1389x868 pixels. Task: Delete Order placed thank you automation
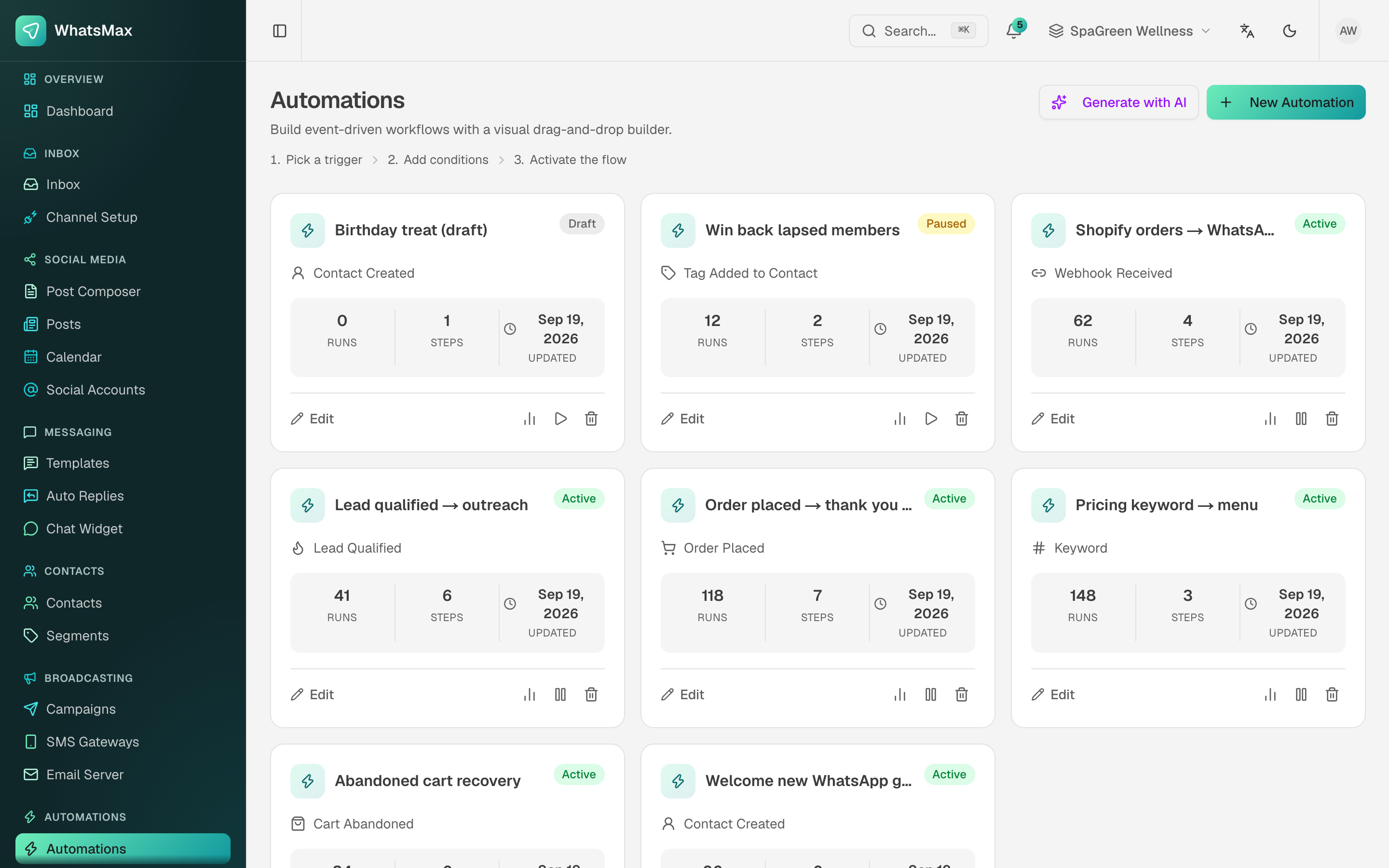coord(961,694)
